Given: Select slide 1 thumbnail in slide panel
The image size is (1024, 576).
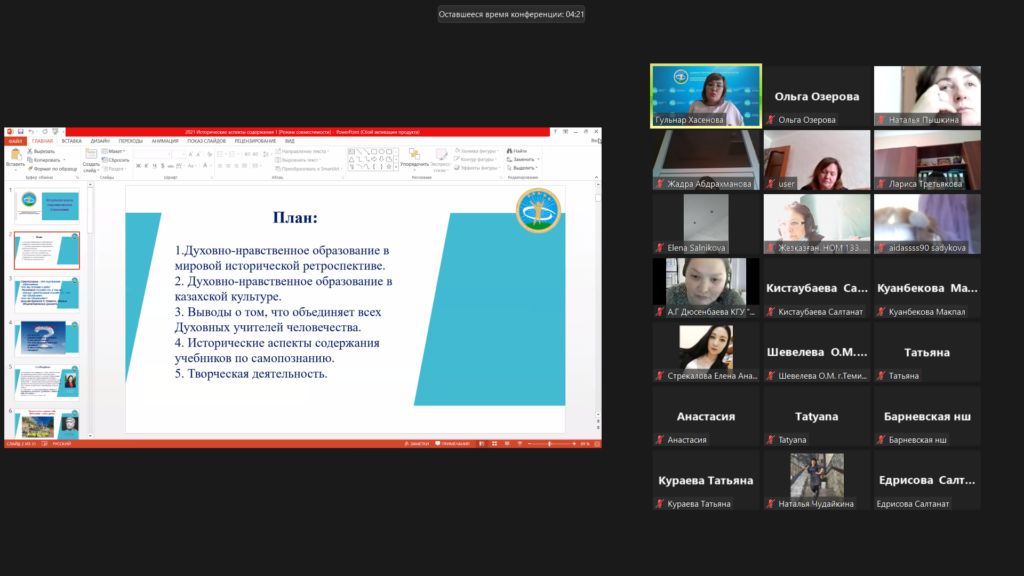Looking at the screenshot, I should 47,206.
